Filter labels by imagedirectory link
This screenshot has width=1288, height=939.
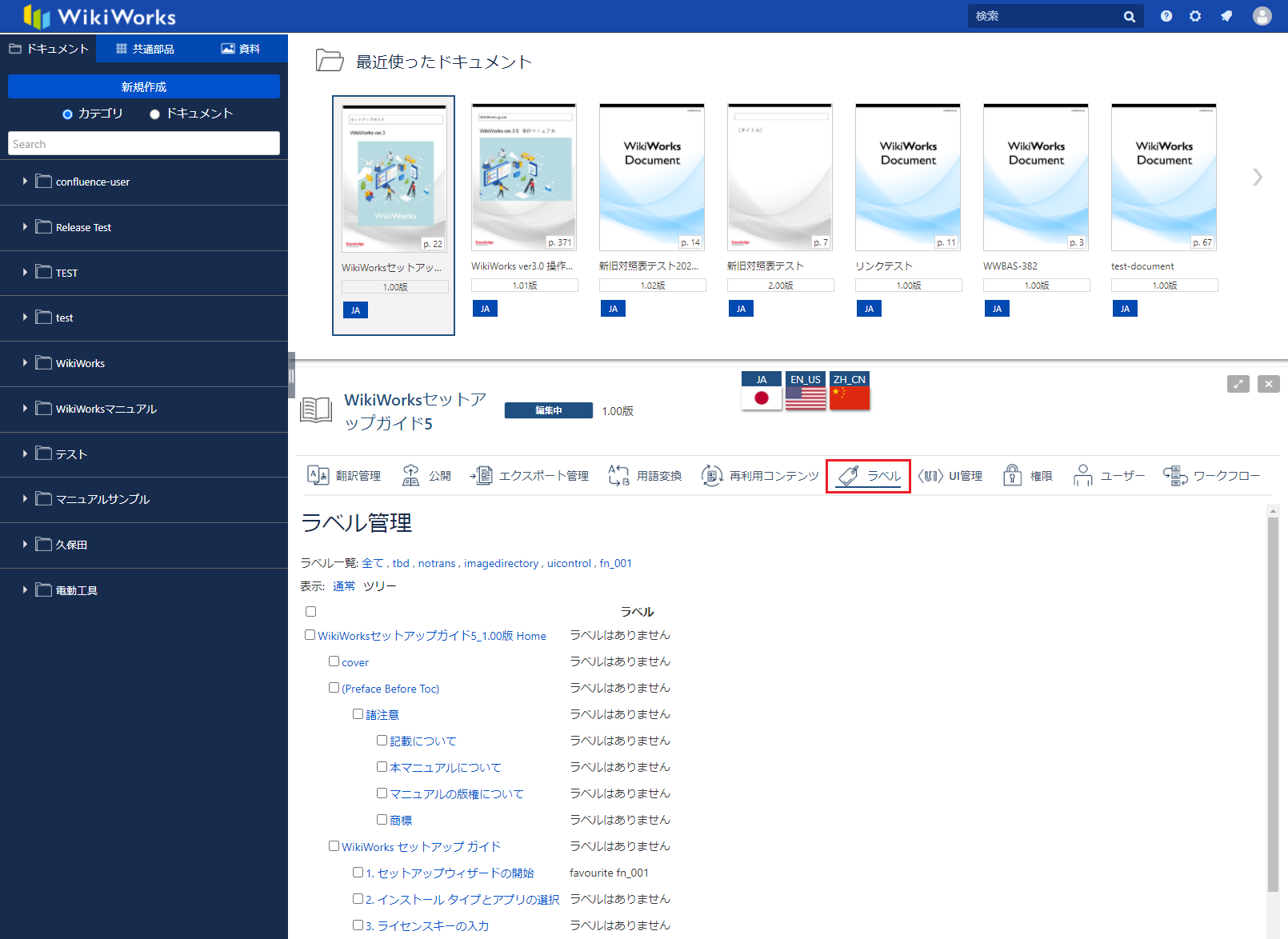[502, 563]
